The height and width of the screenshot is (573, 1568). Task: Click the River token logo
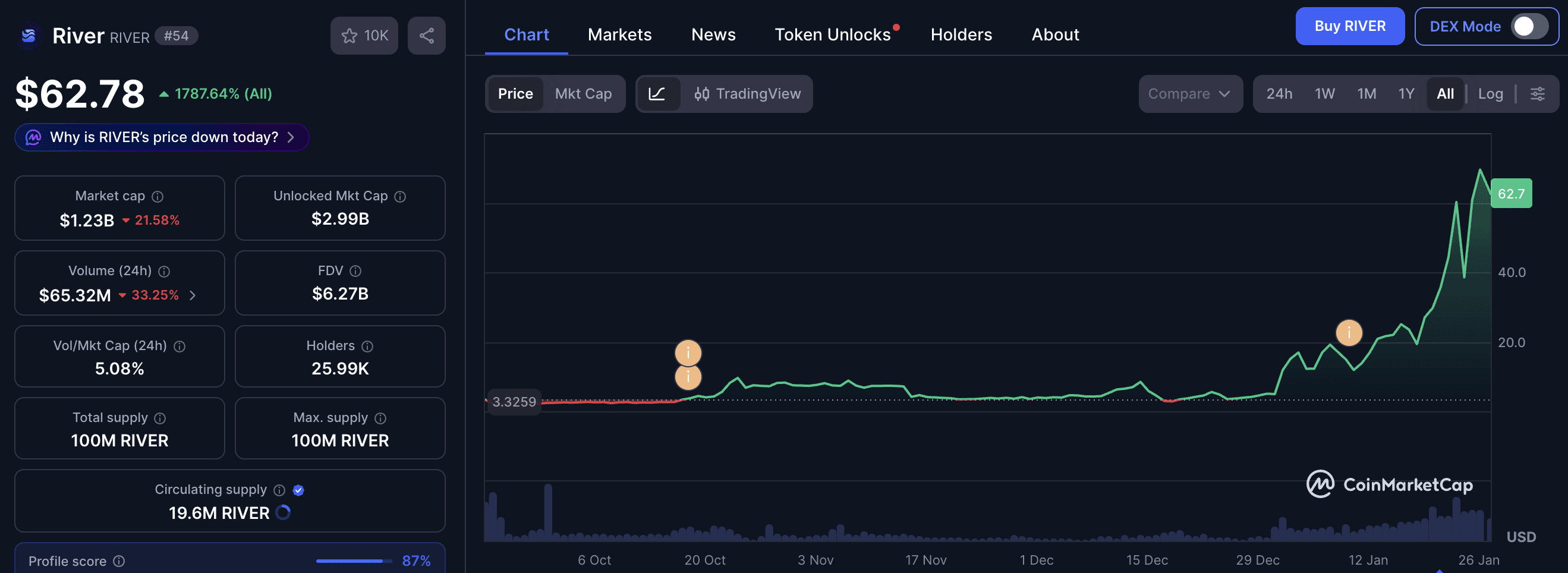(29, 35)
